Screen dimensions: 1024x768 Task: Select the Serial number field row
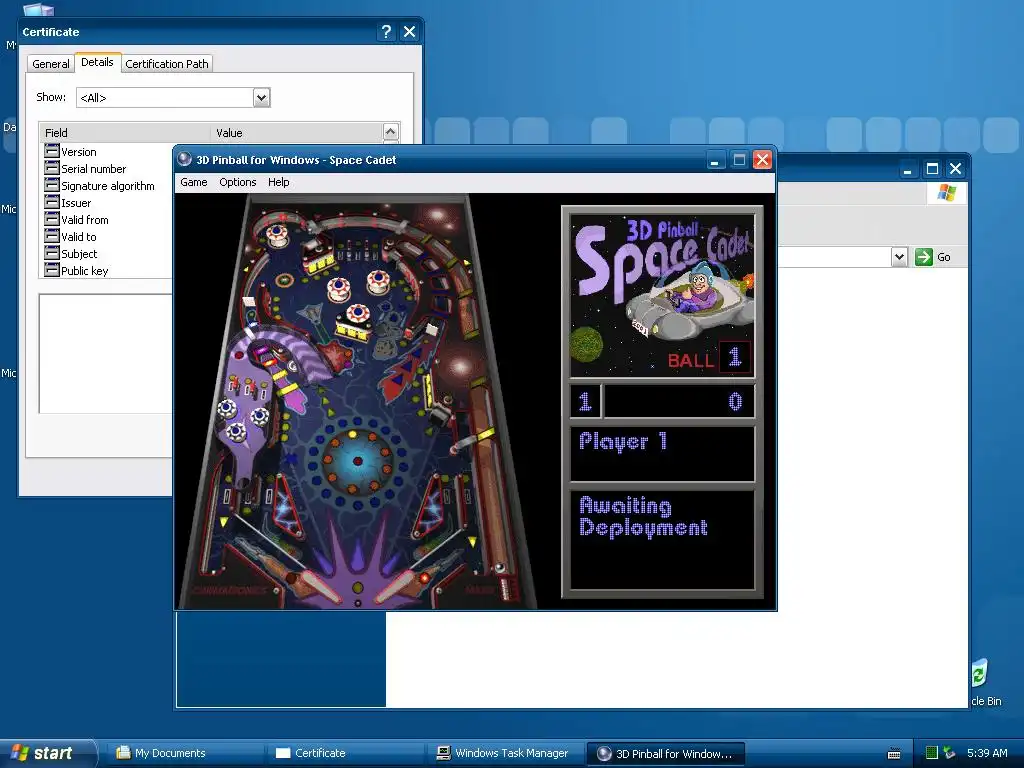[x=108, y=168]
